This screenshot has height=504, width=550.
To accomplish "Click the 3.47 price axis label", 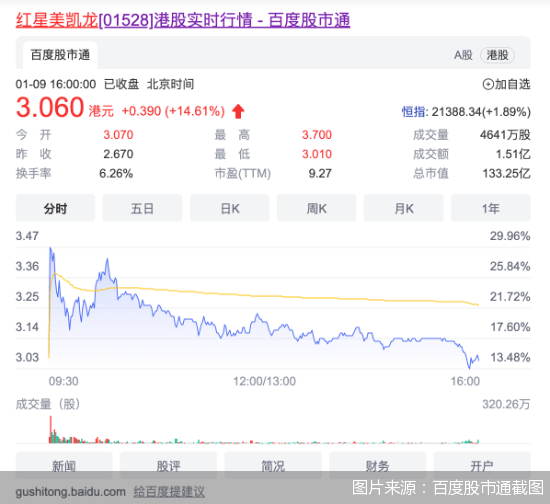I will coord(27,236).
